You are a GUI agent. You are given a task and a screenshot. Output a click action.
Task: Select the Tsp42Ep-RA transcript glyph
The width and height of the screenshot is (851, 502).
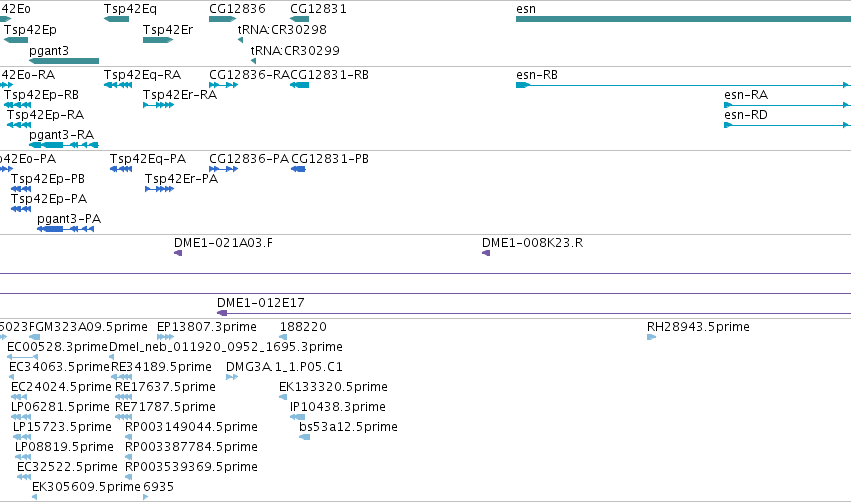click(19, 125)
